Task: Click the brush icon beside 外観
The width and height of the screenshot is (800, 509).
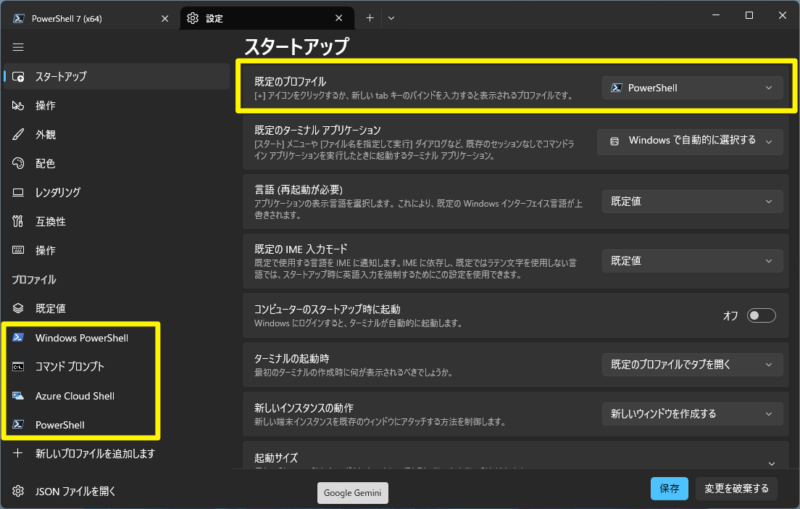Action: pyautogui.click(x=18, y=135)
